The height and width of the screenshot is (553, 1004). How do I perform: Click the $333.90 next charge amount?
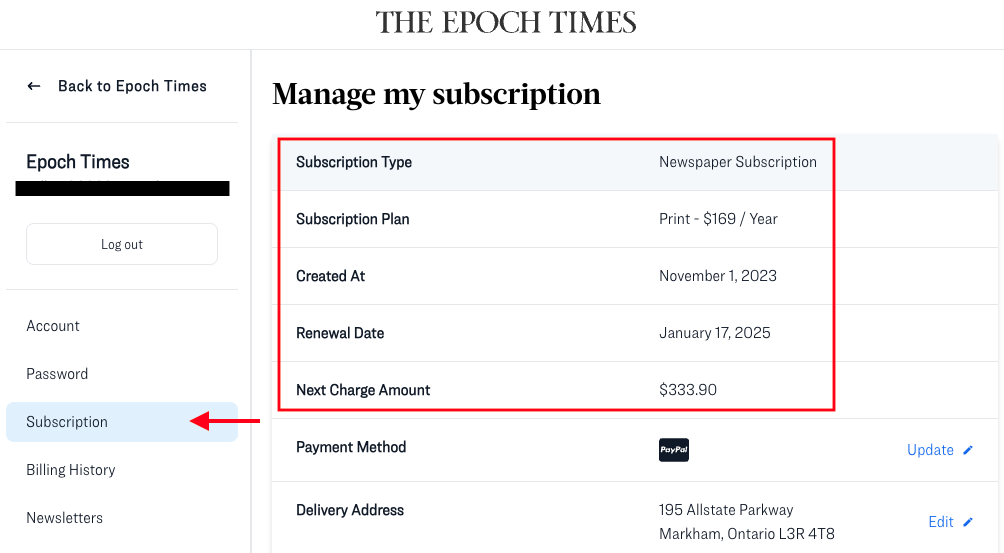688,390
